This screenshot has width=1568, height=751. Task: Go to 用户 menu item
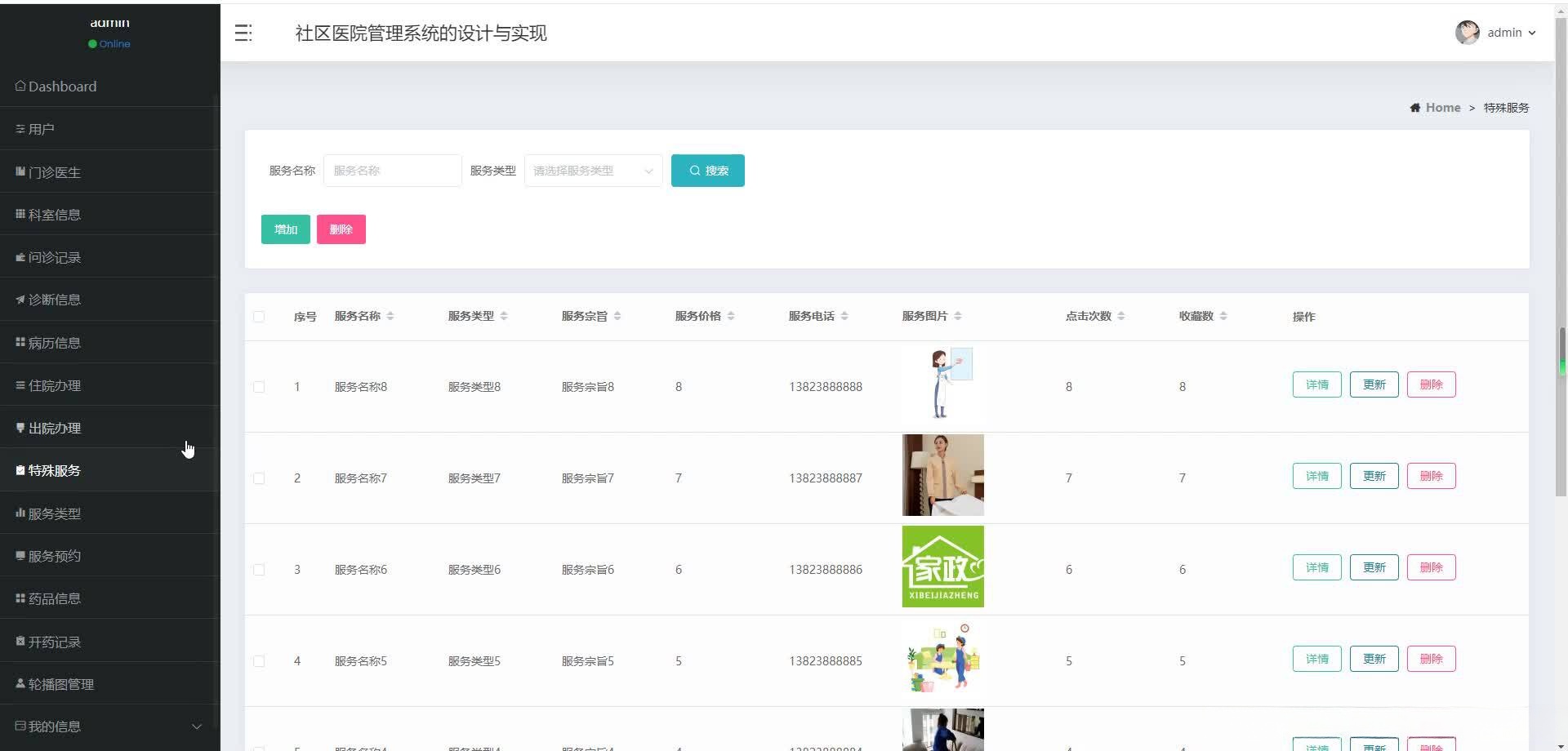click(109, 129)
